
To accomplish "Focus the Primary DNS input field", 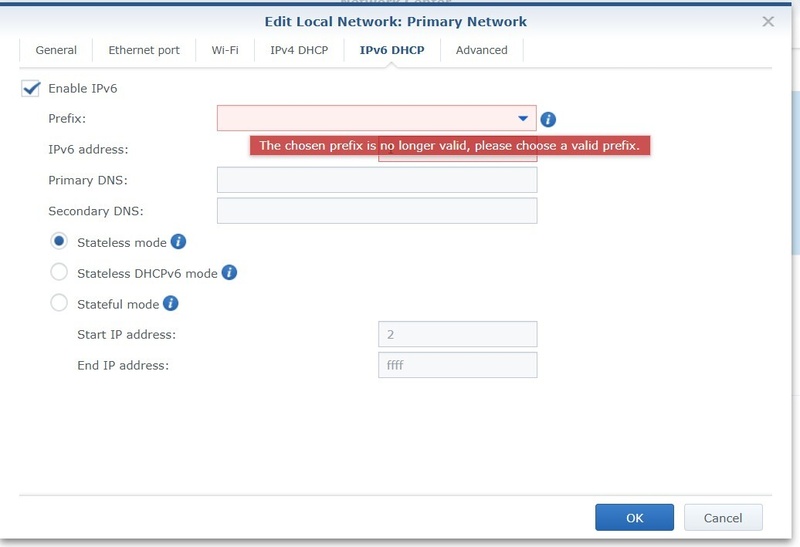I will click(377, 180).
